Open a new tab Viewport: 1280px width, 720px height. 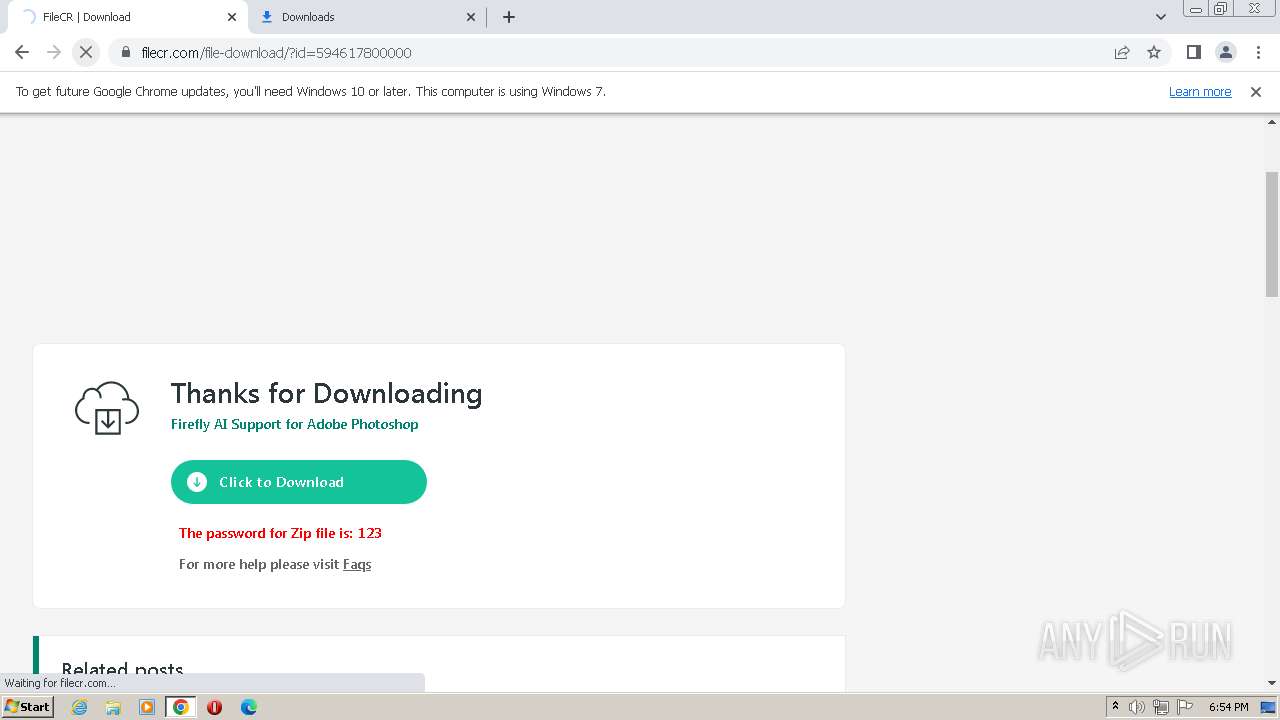coord(509,17)
